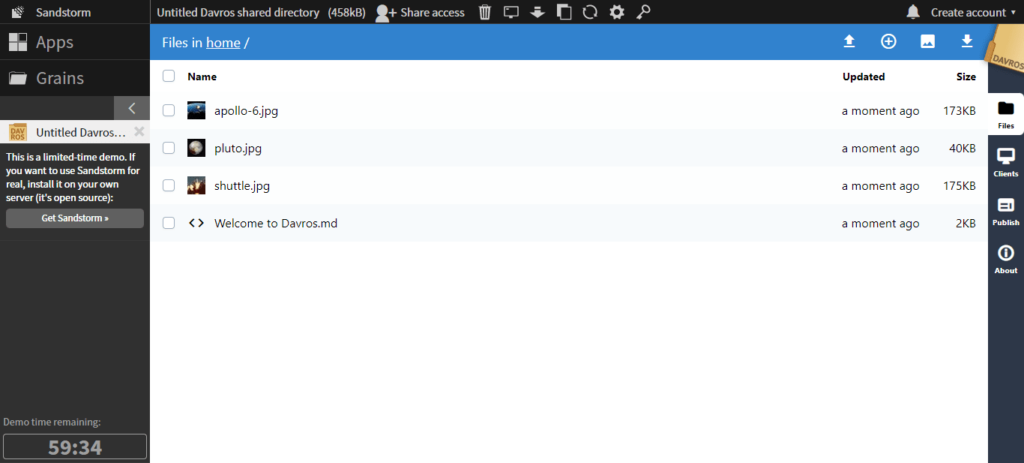This screenshot has height=463, width=1024.
Task: Collapse the sidebar with the chevron arrow
Action: point(132,108)
